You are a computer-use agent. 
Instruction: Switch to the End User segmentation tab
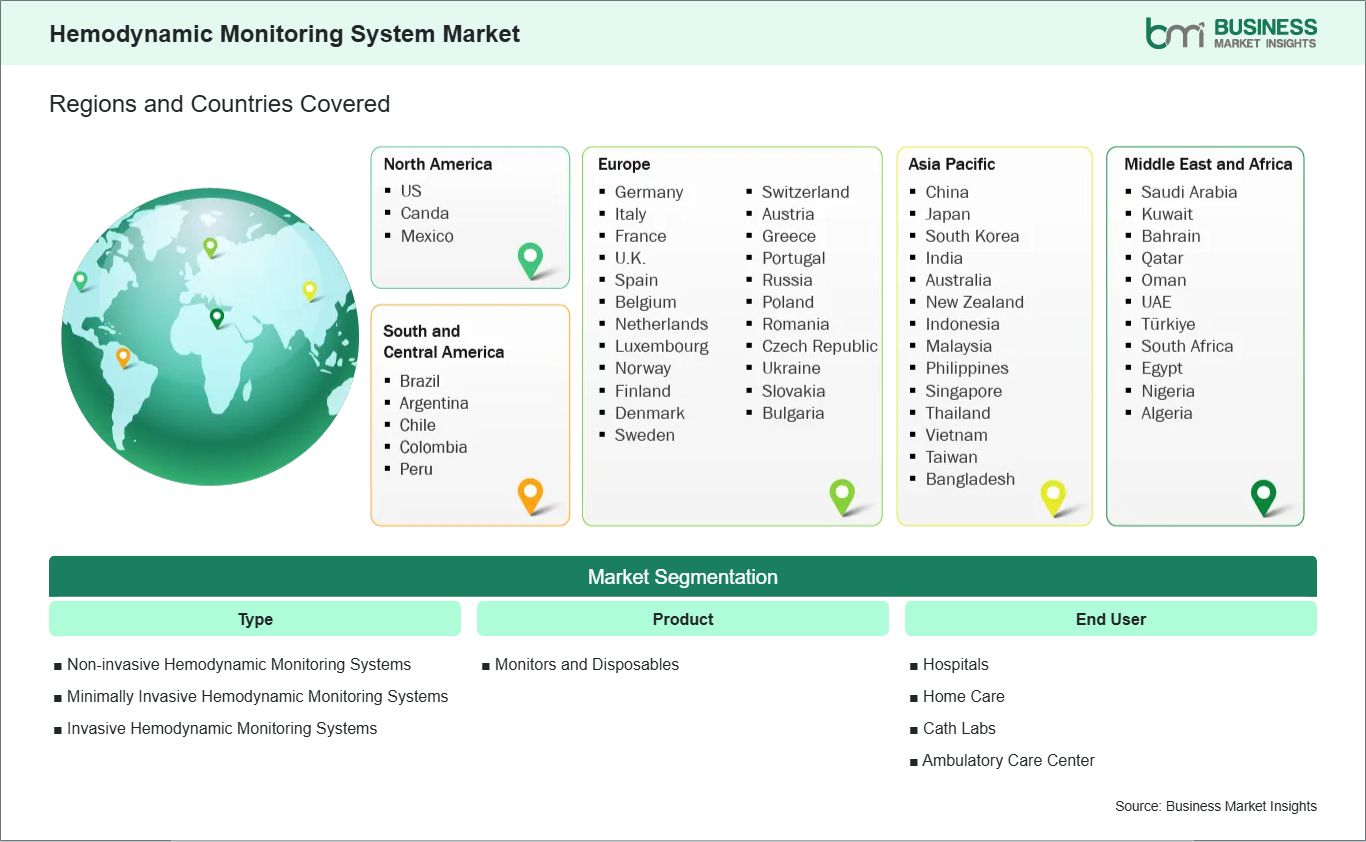tap(1110, 619)
